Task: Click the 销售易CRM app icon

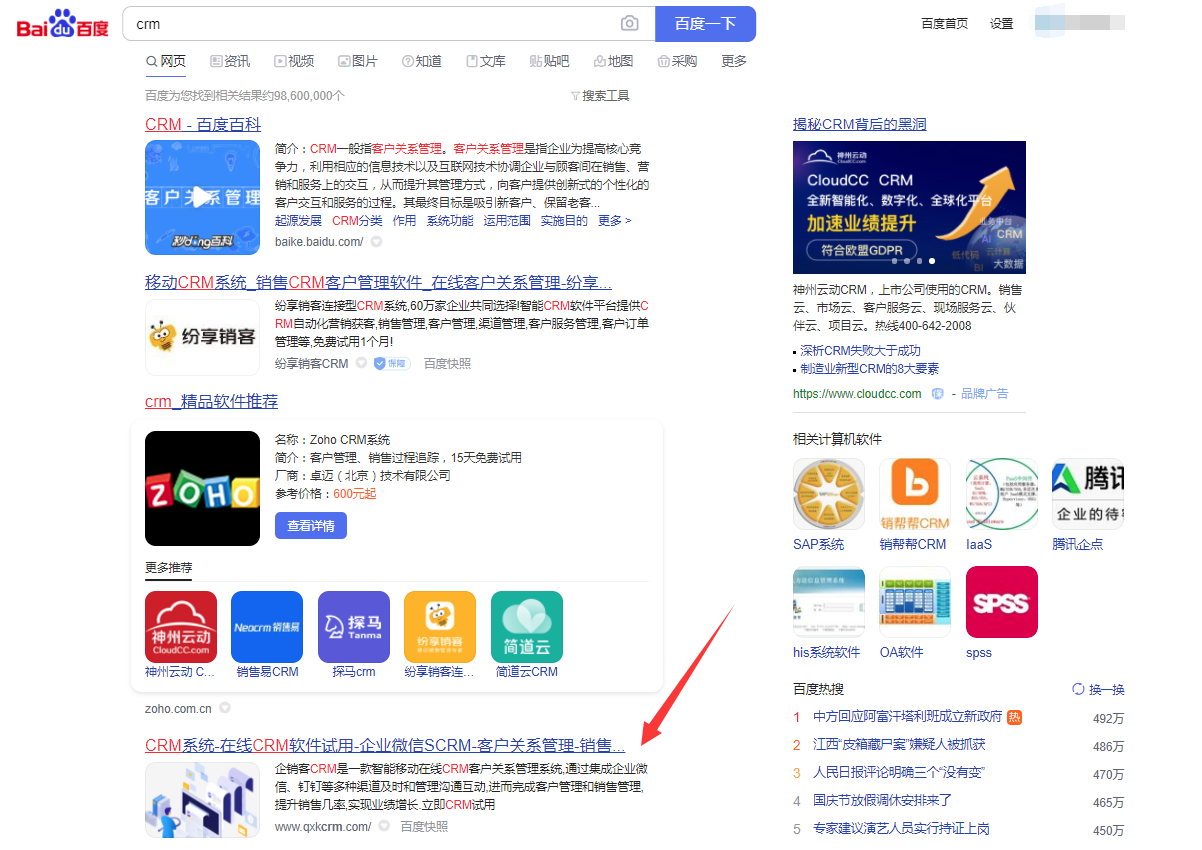Action: (x=267, y=627)
